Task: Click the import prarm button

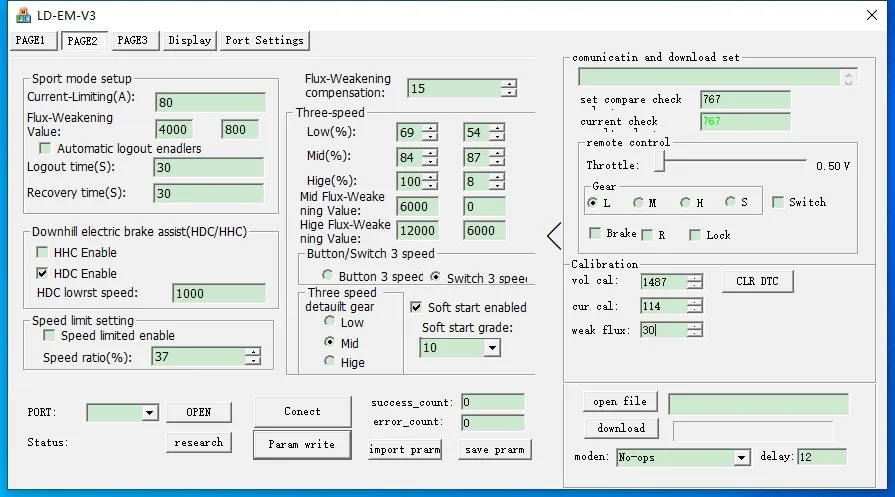Action: [405, 450]
